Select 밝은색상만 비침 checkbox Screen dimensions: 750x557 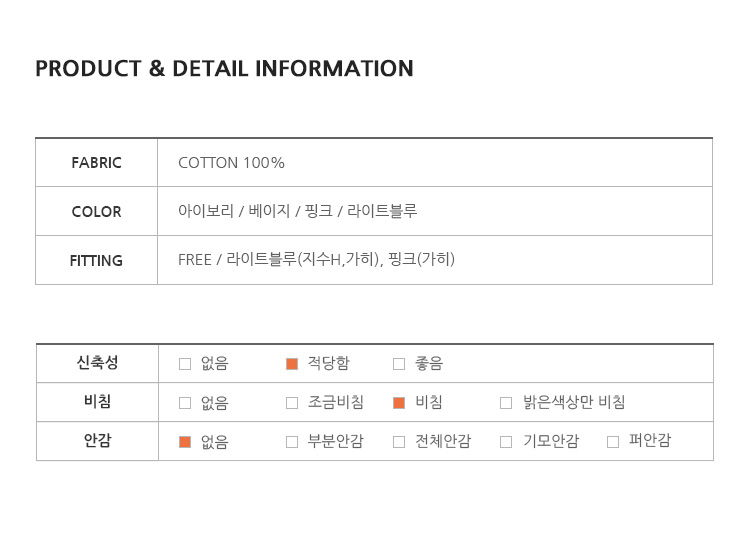[x=506, y=403]
